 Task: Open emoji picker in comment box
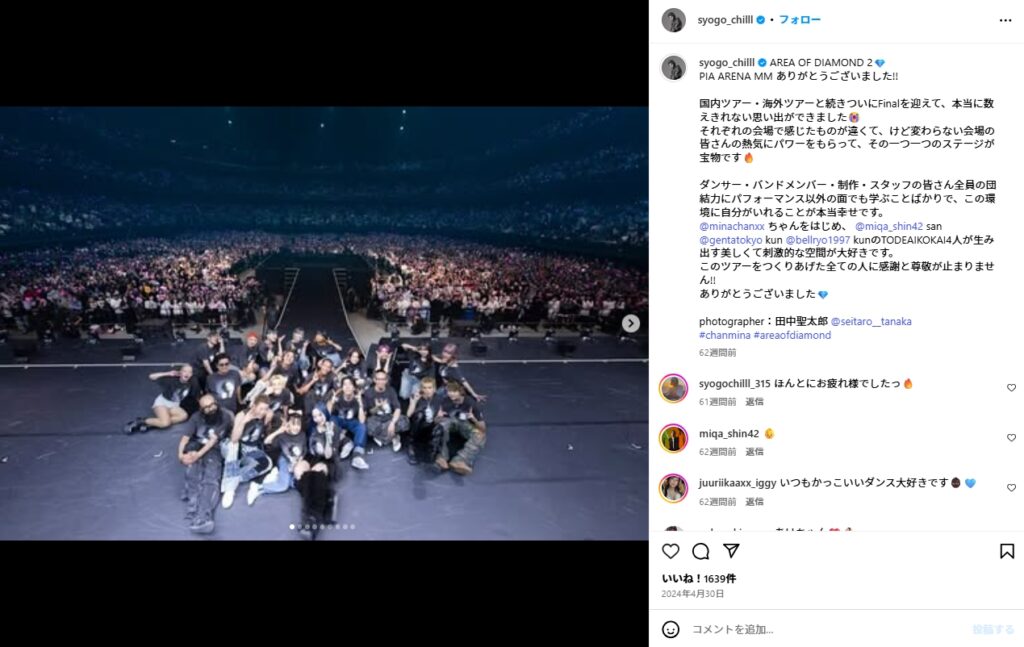671,629
